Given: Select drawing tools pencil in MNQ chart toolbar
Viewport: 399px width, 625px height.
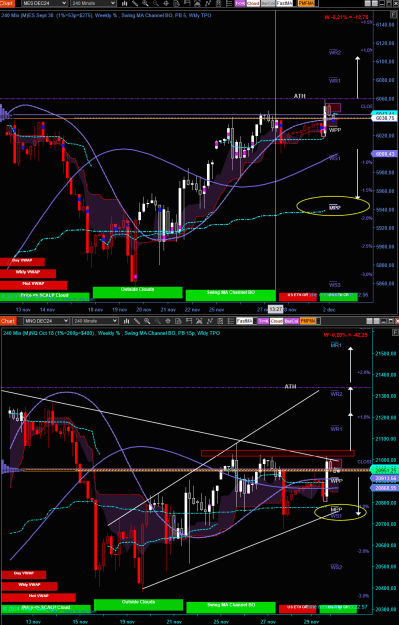Looking at the screenshot, I should (x=137, y=321).
